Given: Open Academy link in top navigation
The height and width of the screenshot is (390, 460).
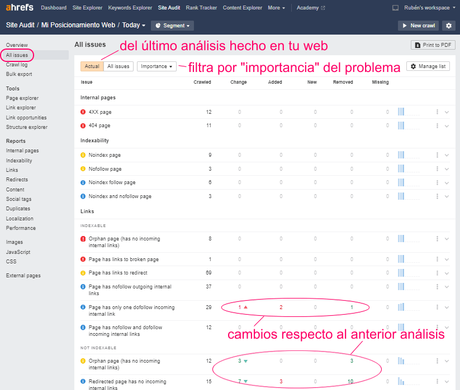Looking at the screenshot, I should point(311,8).
